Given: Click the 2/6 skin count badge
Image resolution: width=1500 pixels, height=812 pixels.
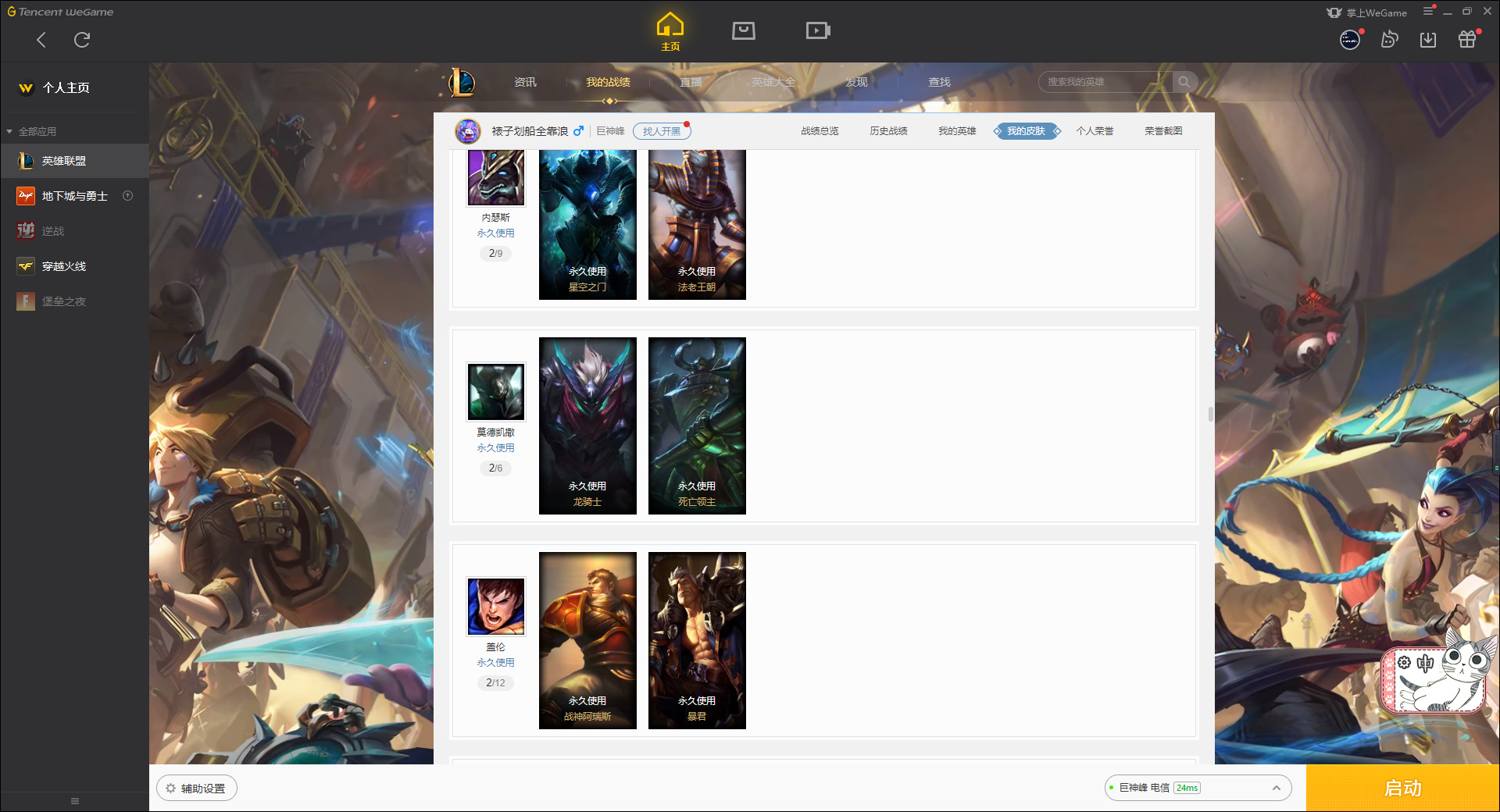Looking at the screenshot, I should (x=495, y=468).
